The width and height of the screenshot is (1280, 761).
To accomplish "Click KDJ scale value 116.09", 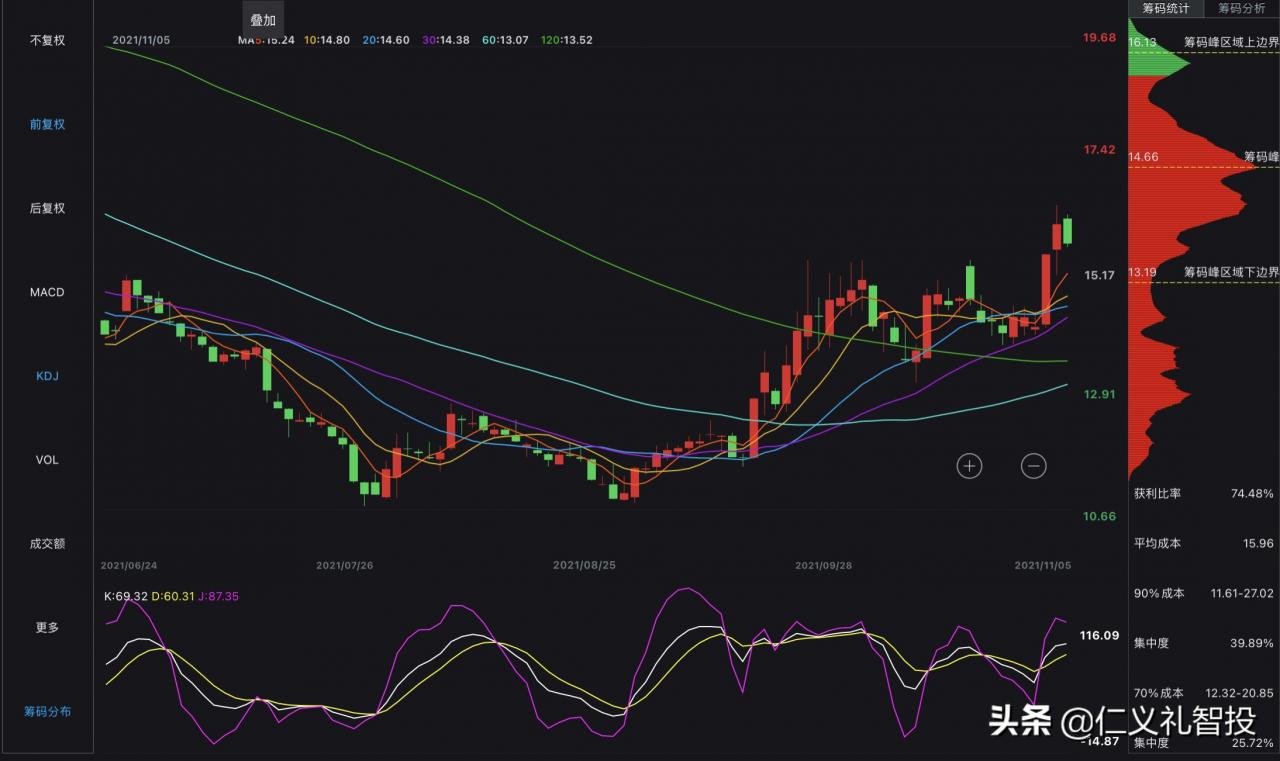I will coord(1099,635).
